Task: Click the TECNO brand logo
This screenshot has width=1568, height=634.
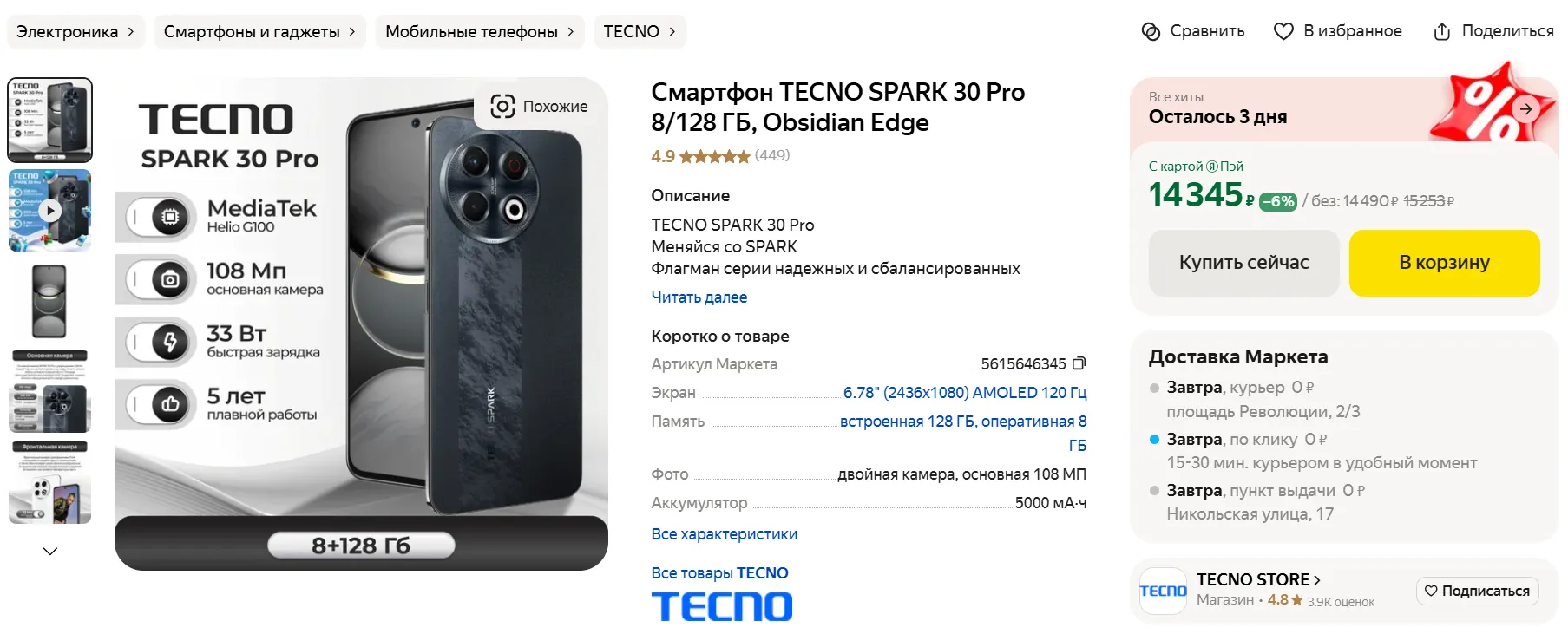Action: coord(722,606)
